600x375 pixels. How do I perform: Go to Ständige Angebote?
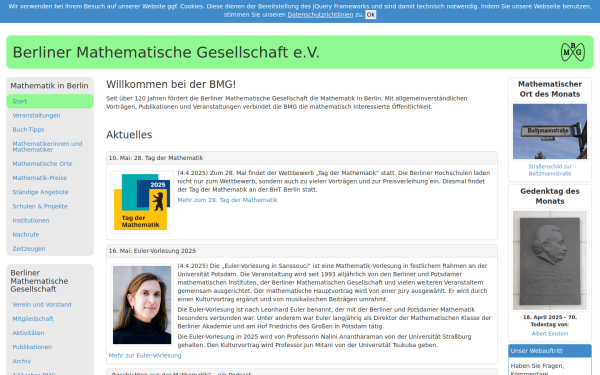(x=40, y=192)
